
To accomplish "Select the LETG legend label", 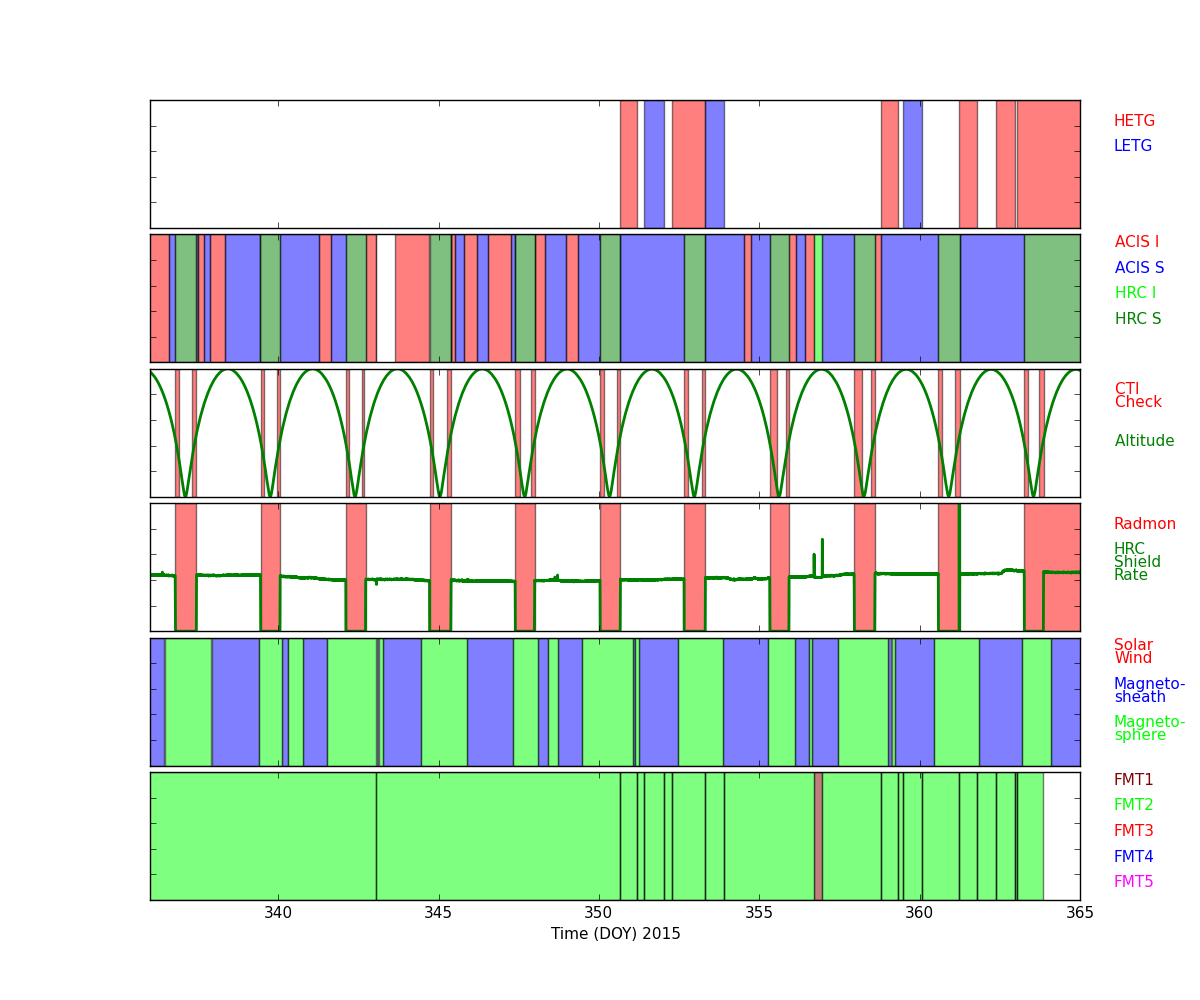I will 1133,146.
